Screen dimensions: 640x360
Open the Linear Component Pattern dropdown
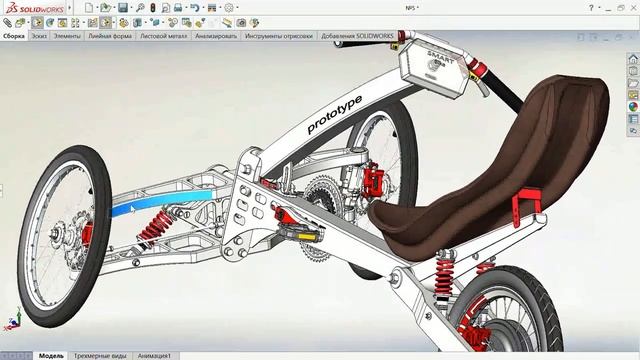pos(83,23)
